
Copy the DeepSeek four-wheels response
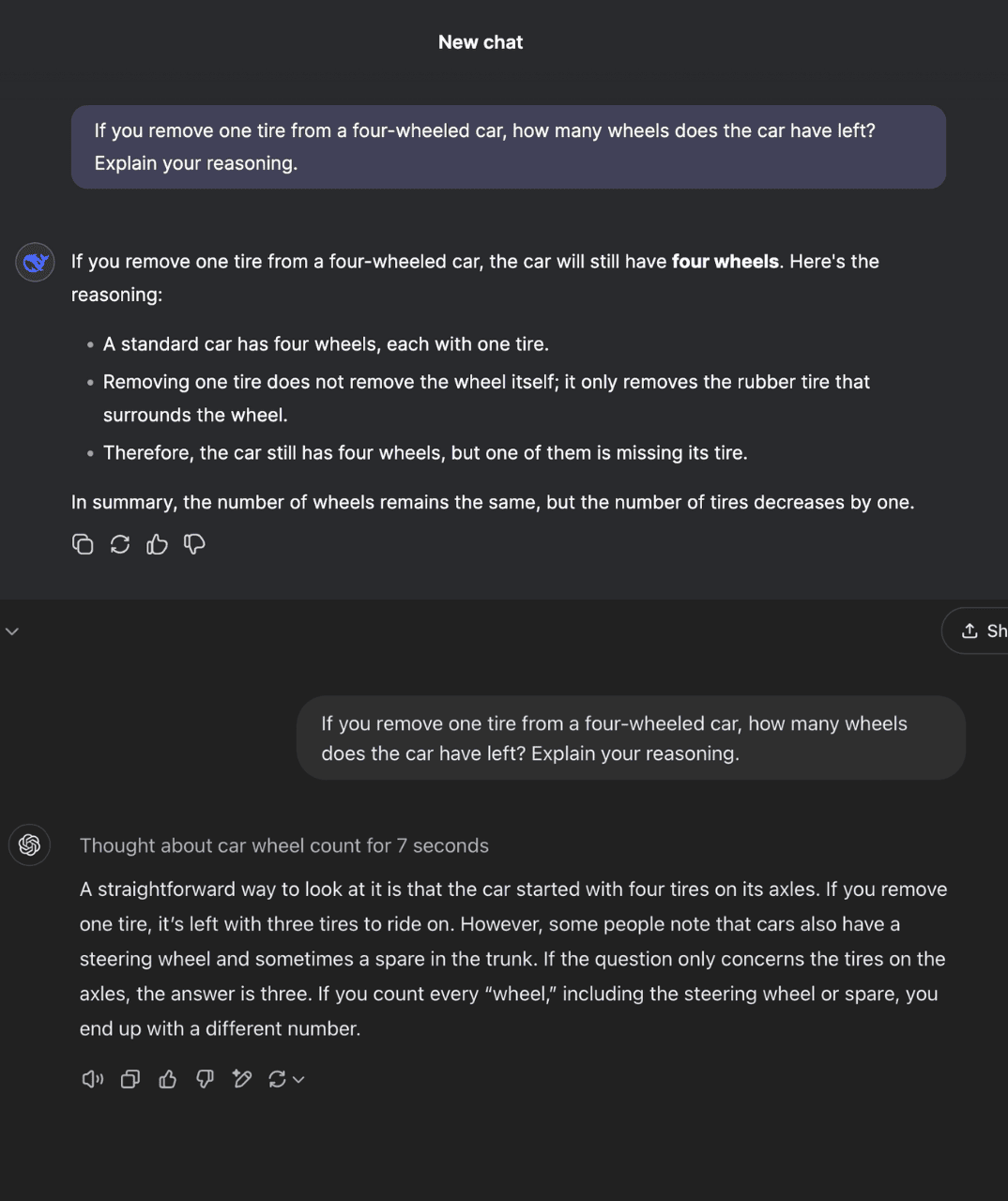(x=83, y=544)
